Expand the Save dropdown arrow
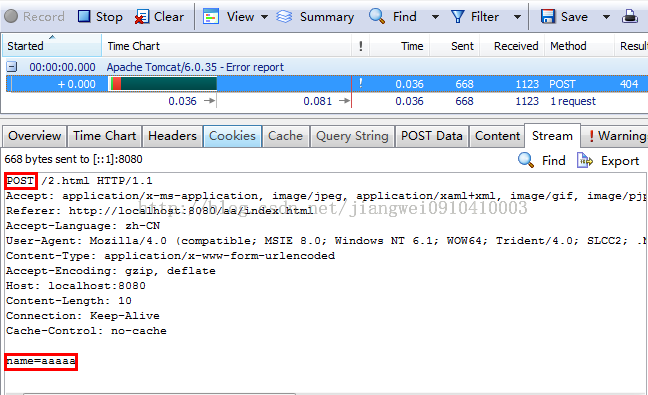 [606, 17]
